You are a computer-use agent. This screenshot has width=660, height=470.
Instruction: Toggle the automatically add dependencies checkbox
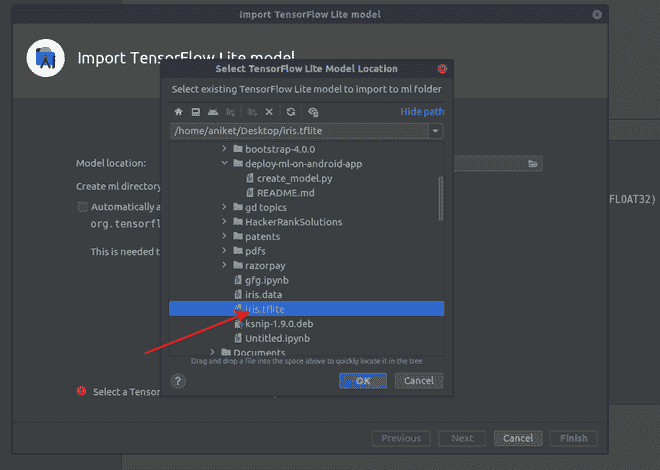click(x=83, y=207)
